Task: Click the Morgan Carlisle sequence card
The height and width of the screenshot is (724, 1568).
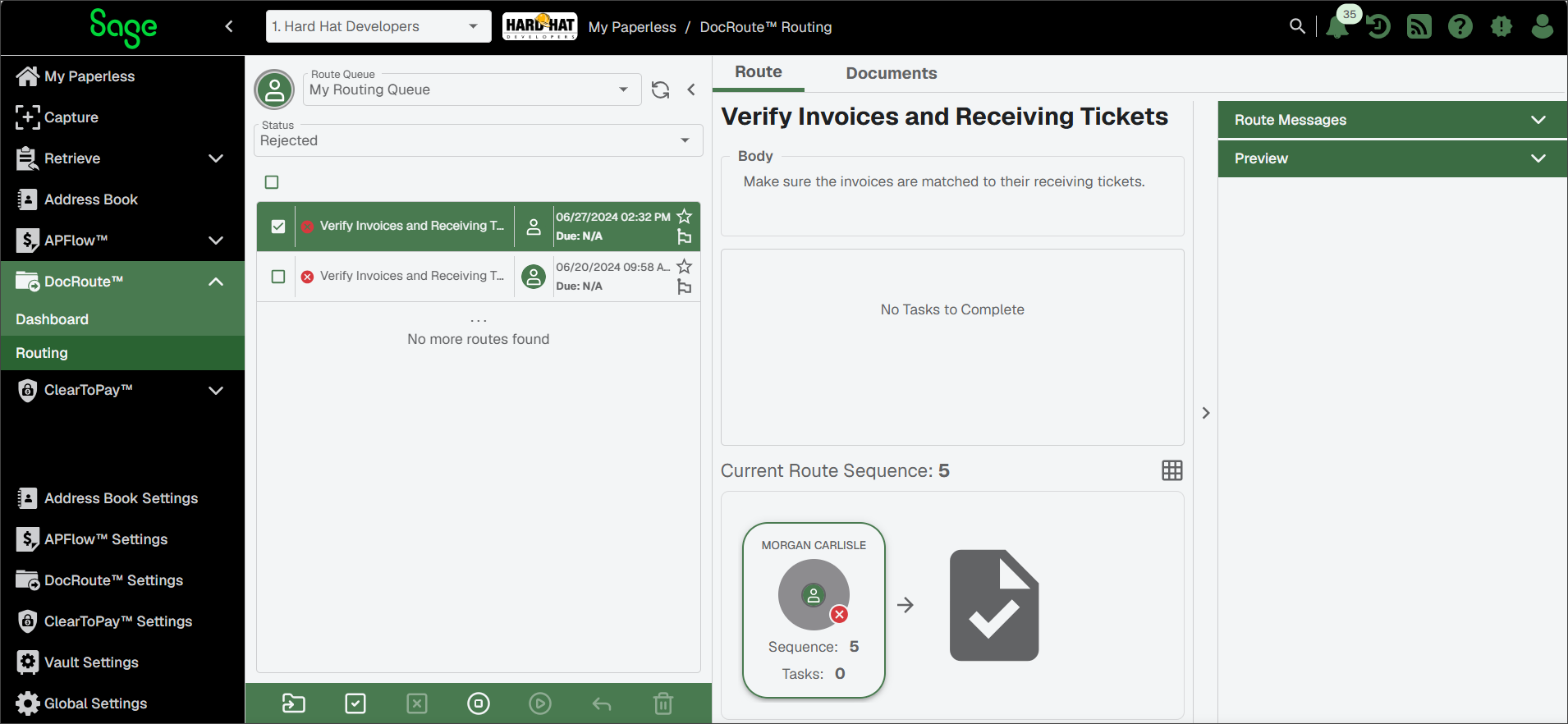Action: [x=814, y=611]
